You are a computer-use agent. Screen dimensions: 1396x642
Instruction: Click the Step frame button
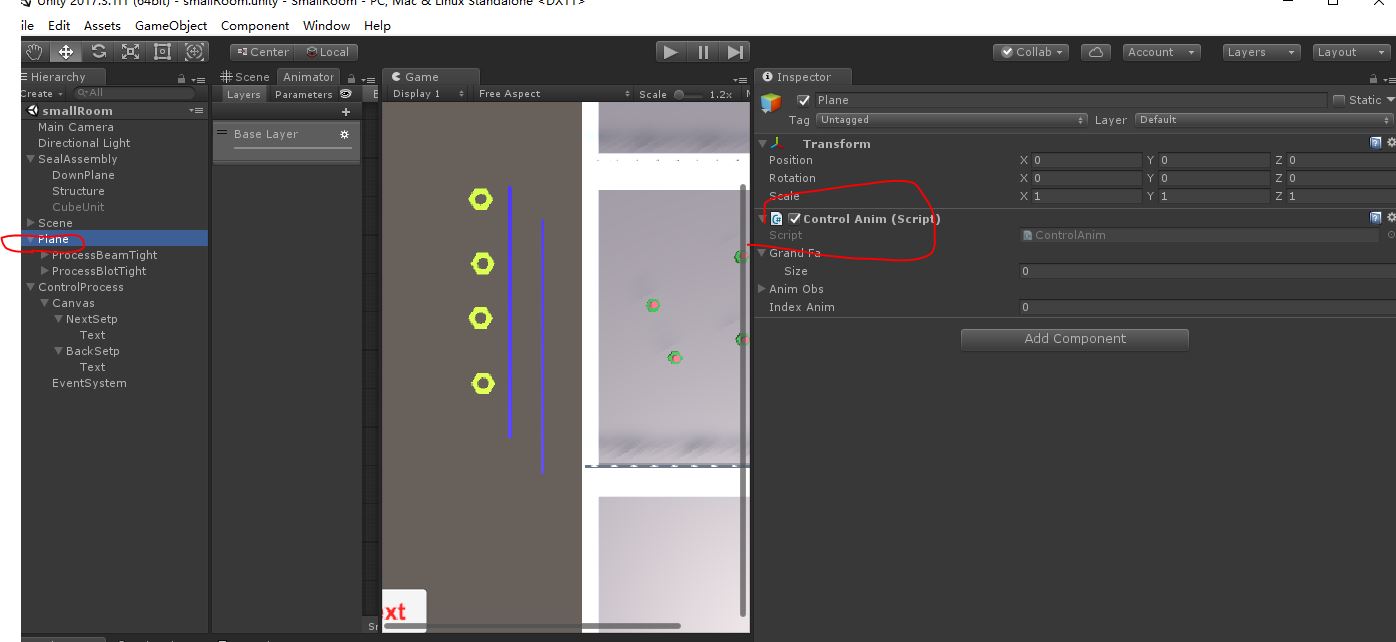[x=735, y=52]
